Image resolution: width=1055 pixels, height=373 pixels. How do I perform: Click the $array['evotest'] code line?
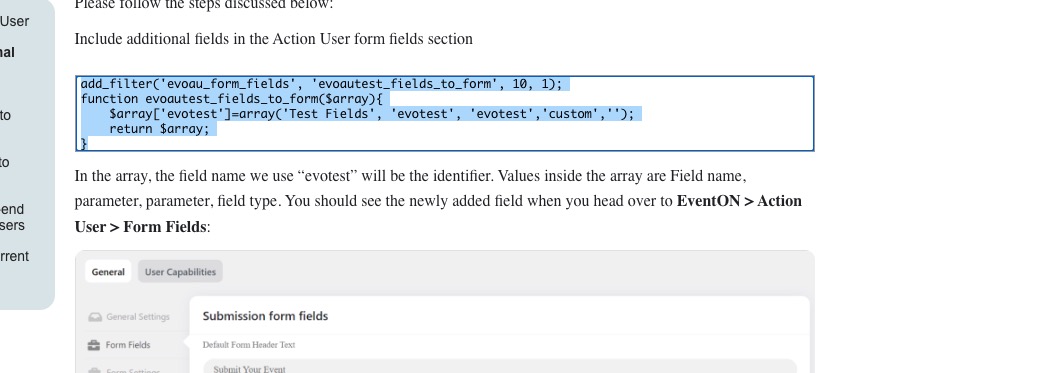tap(371, 114)
